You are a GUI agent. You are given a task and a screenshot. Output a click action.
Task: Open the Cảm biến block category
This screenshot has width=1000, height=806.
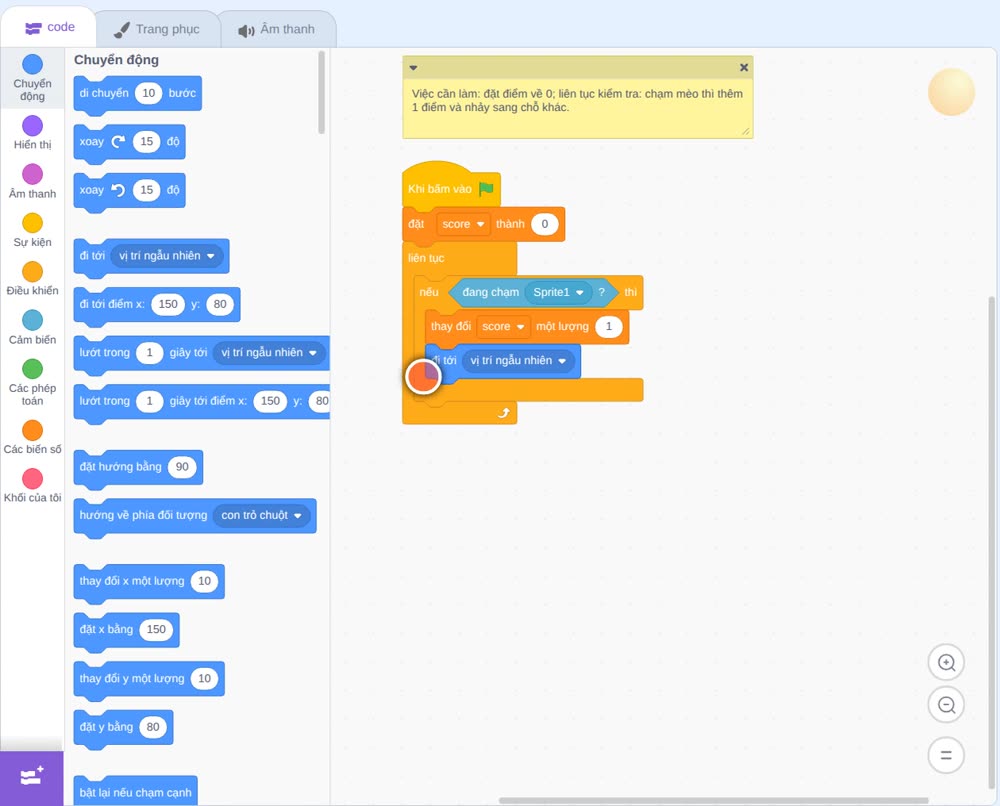[x=33, y=327]
